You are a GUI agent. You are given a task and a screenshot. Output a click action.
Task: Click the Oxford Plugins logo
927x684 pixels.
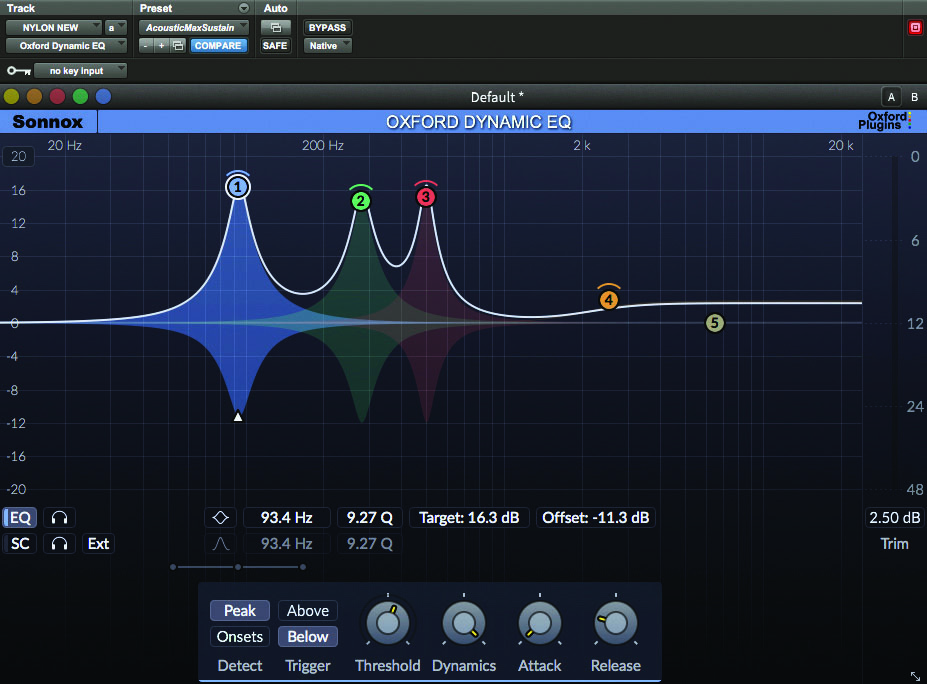tap(884, 121)
